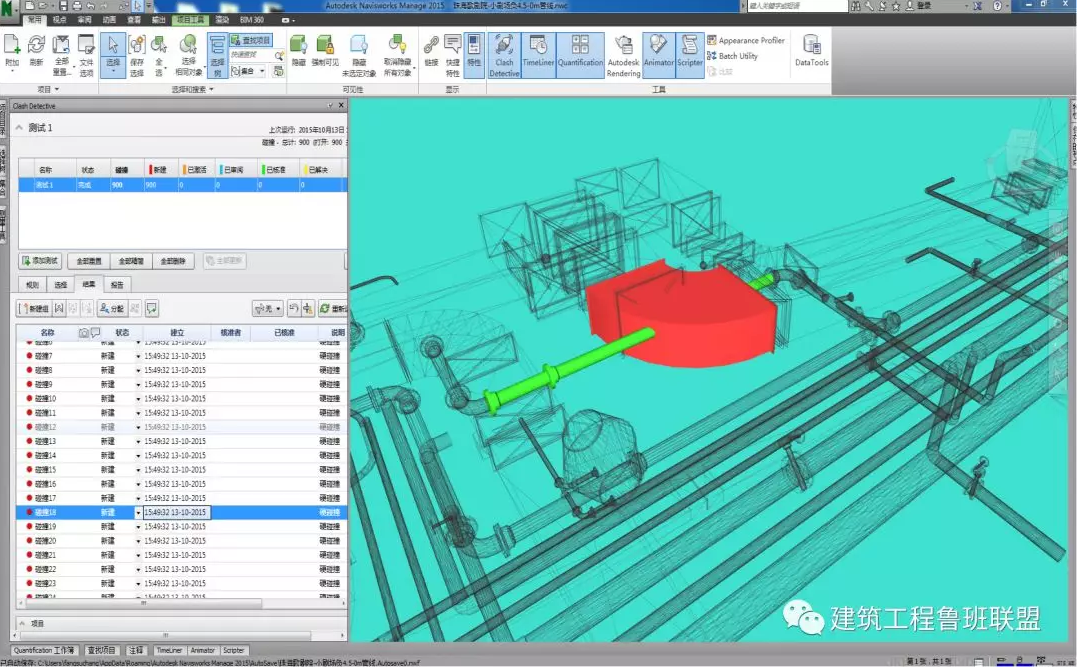Click the 查找项目 (Find Items) button
Screen dimensions: 1077x667
tap(251, 40)
